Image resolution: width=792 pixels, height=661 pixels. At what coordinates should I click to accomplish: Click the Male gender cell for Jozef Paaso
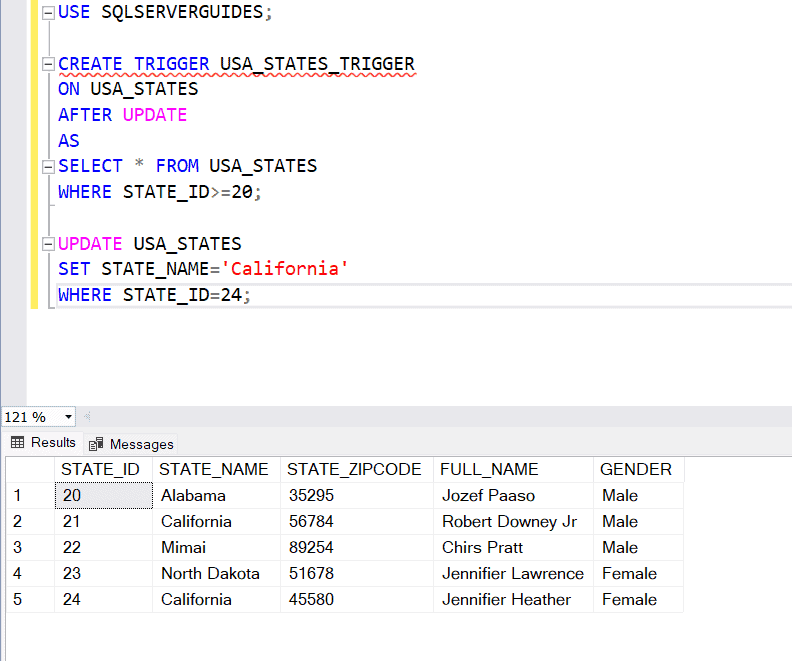click(x=638, y=495)
